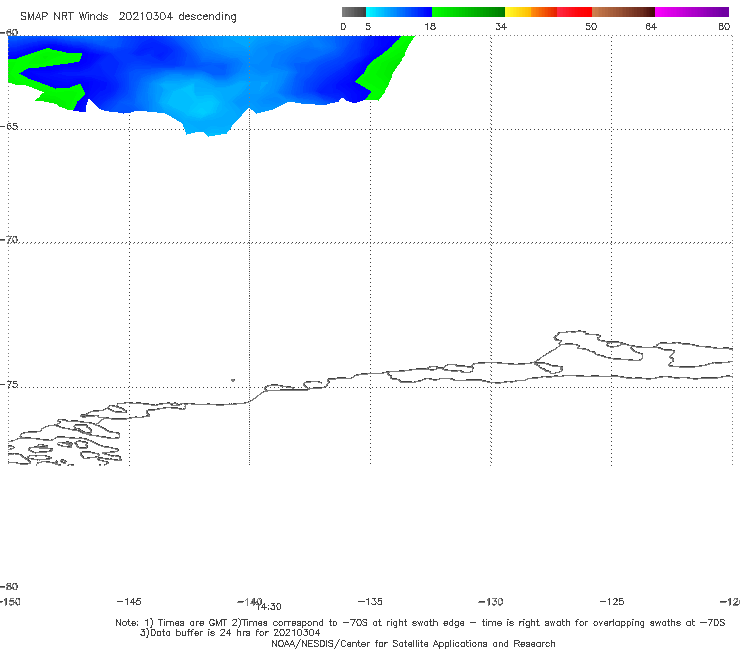Choose the green segment of the wind scale

468,12
